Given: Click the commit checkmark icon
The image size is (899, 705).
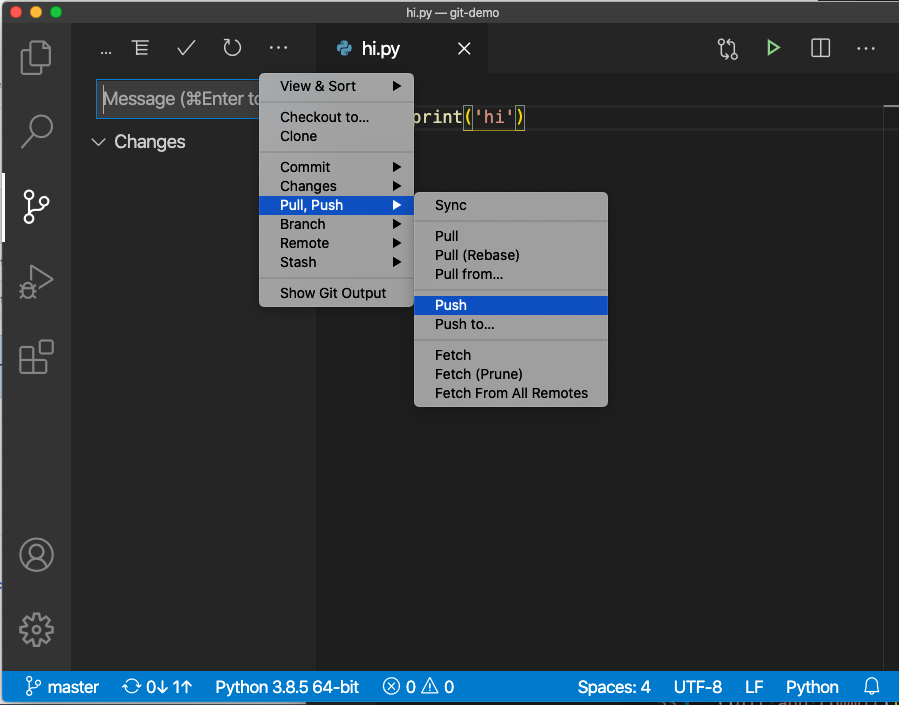Looking at the screenshot, I should [x=186, y=48].
